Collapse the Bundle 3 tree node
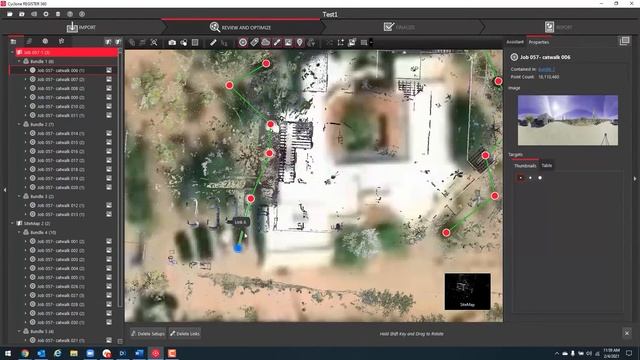This screenshot has width=640, height=360. pos(19,196)
